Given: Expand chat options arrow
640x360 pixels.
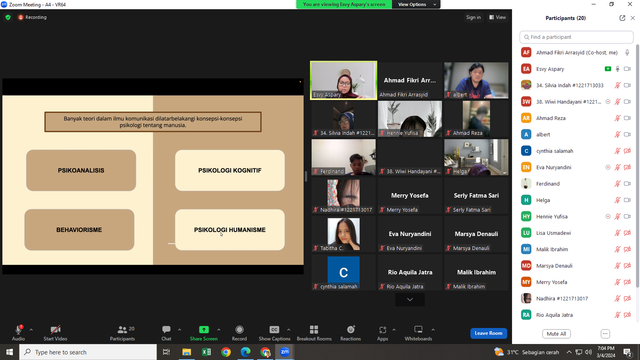Looking at the screenshot, I should (x=179, y=330).
